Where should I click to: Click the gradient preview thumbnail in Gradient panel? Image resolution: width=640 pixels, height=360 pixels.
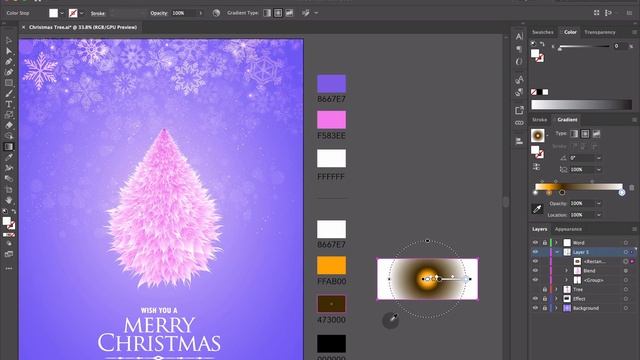pyautogui.click(x=538, y=135)
